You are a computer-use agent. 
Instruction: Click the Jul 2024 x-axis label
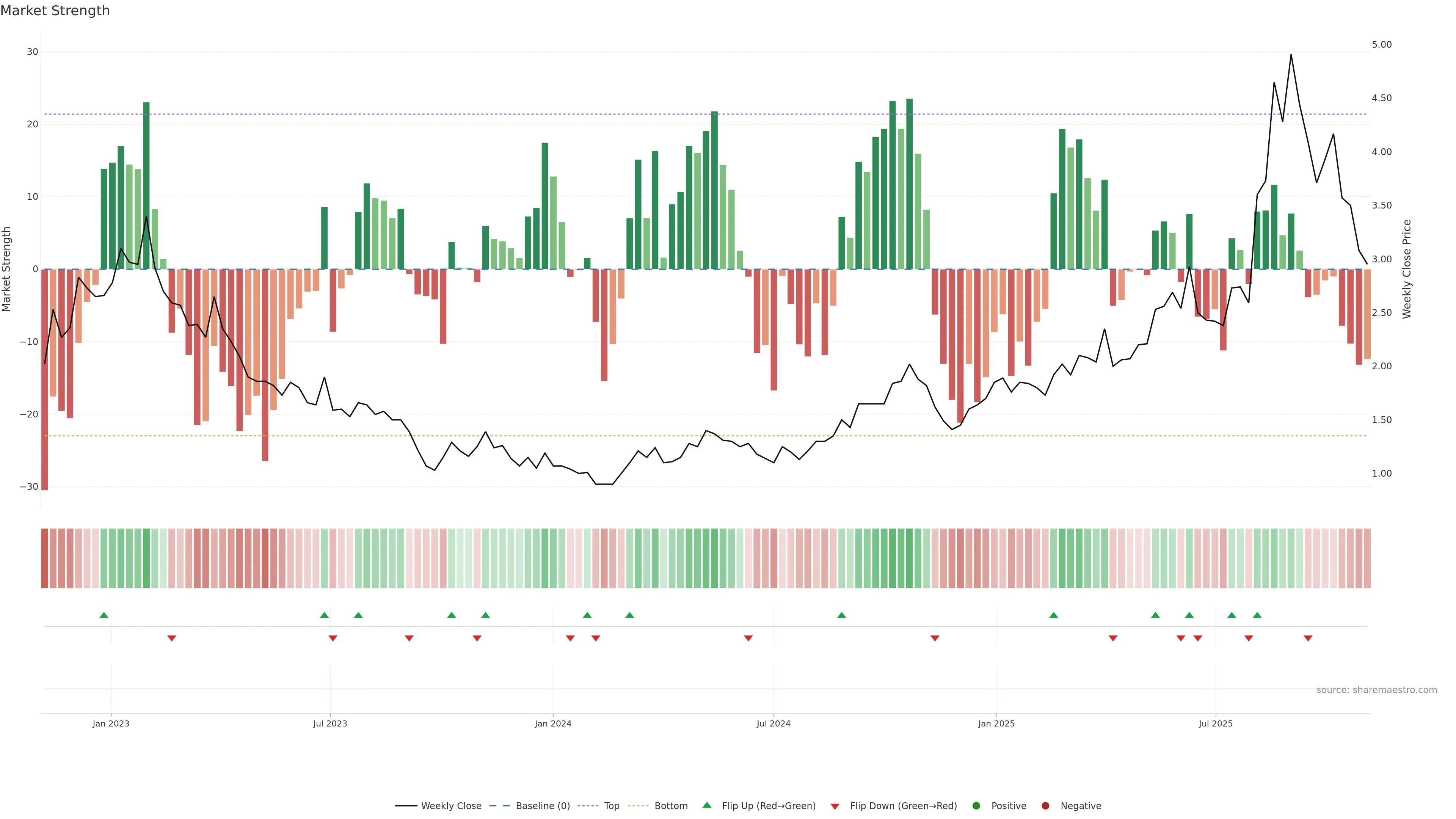(773, 723)
